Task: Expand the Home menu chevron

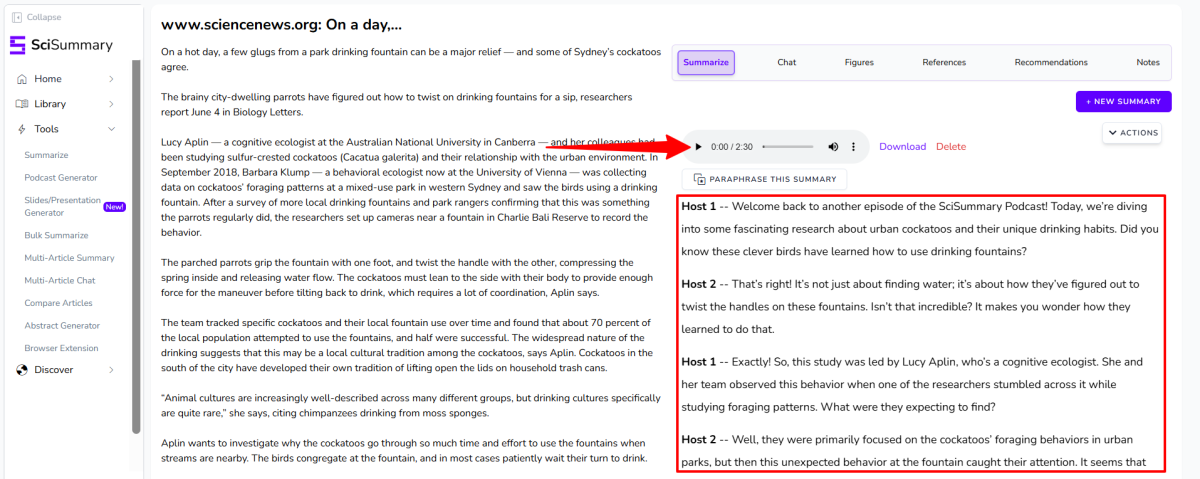Action: click(111, 79)
